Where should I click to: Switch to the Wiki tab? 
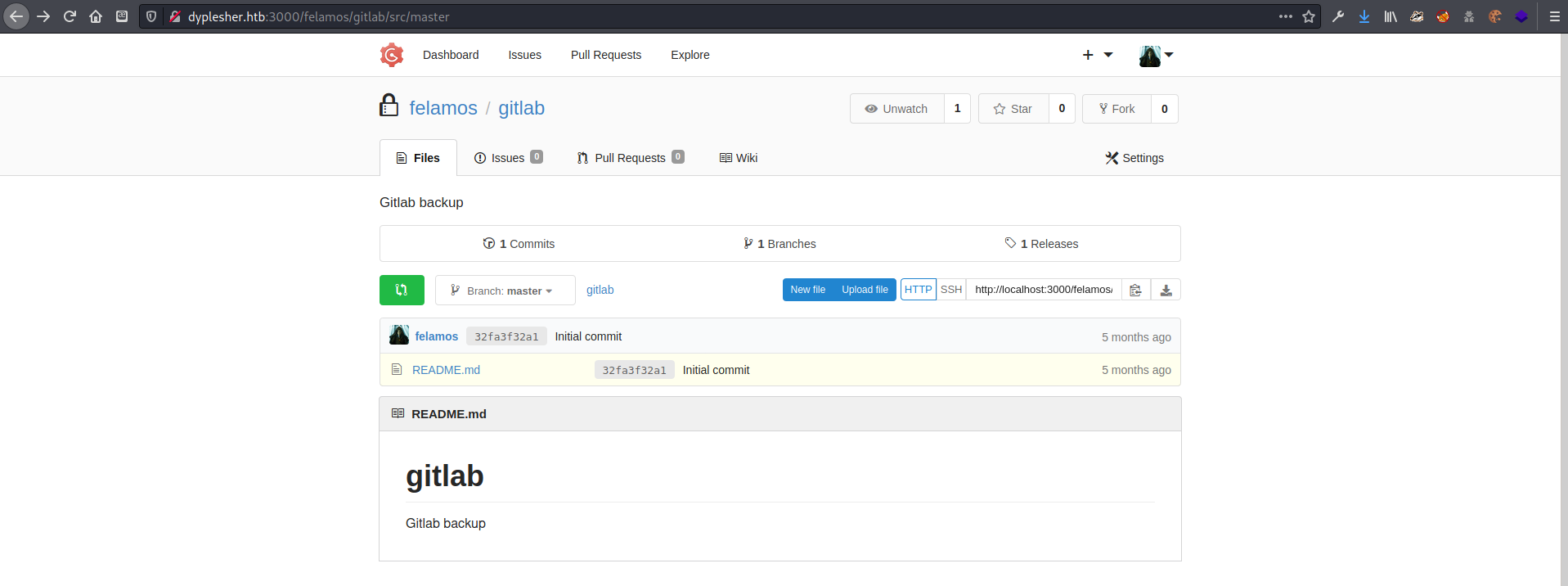click(738, 158)
